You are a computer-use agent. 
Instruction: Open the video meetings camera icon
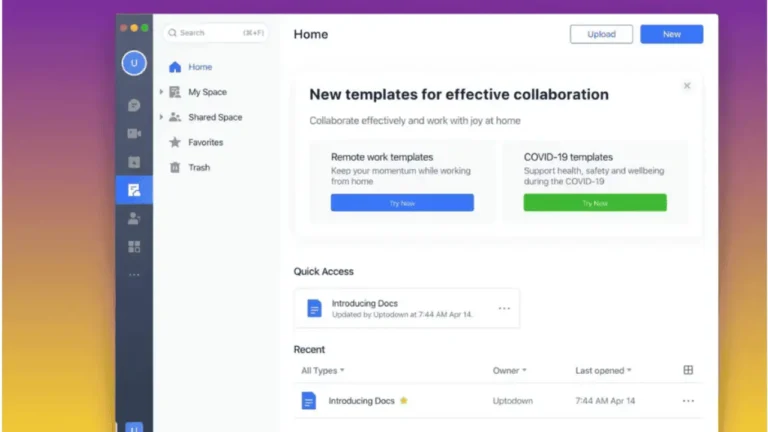click(134, 133)
